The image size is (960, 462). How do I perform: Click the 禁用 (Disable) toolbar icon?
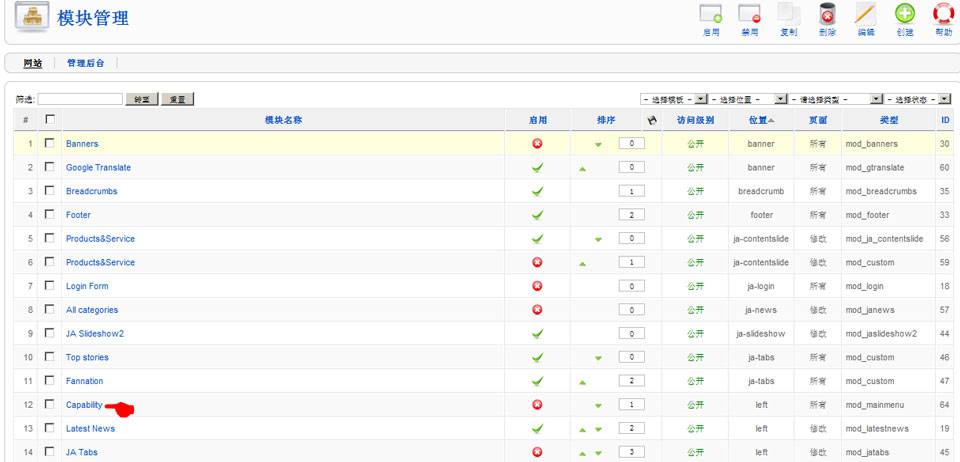pos(749,13)
